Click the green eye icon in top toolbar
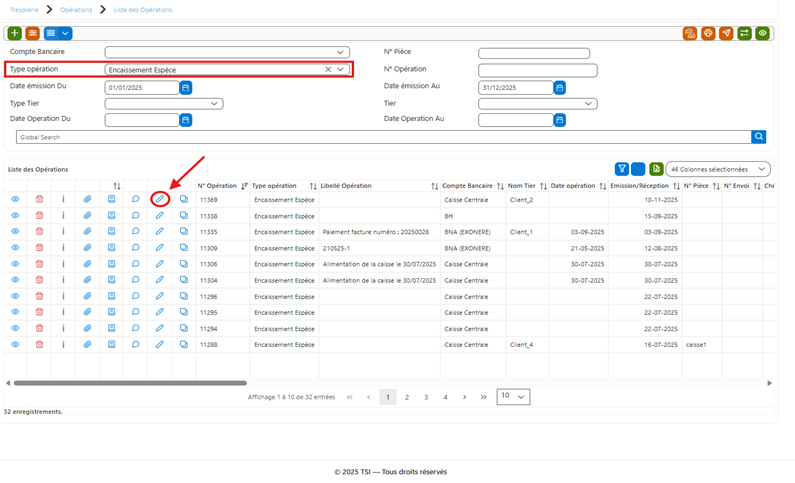 click(x=763, y=33)
